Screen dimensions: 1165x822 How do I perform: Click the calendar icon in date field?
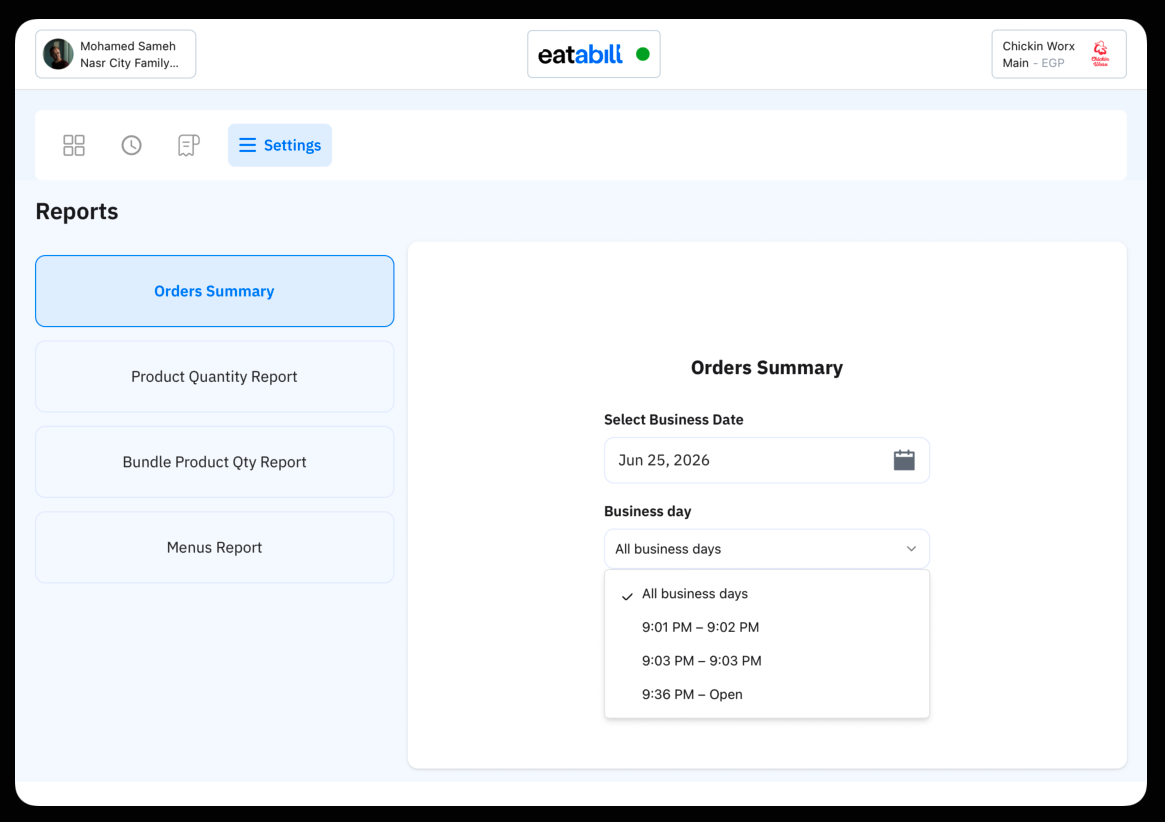[x=903, y=460]
